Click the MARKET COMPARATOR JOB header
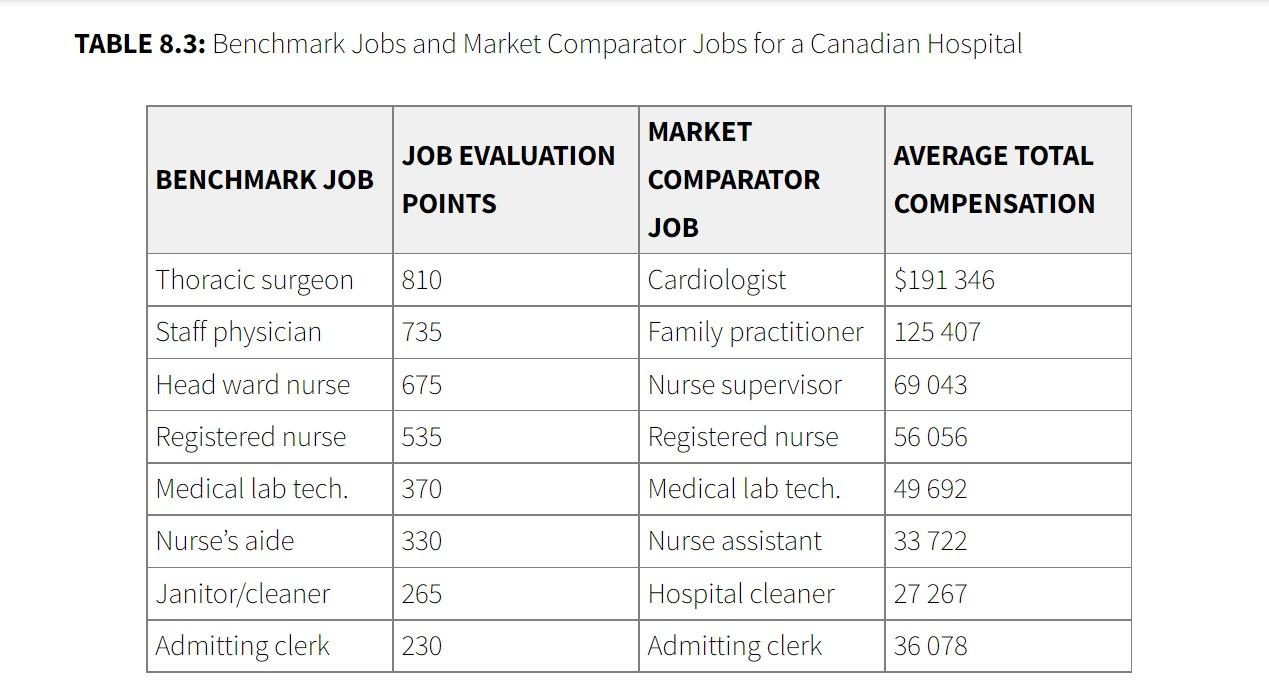1269x682 pixels. [734, 180]
